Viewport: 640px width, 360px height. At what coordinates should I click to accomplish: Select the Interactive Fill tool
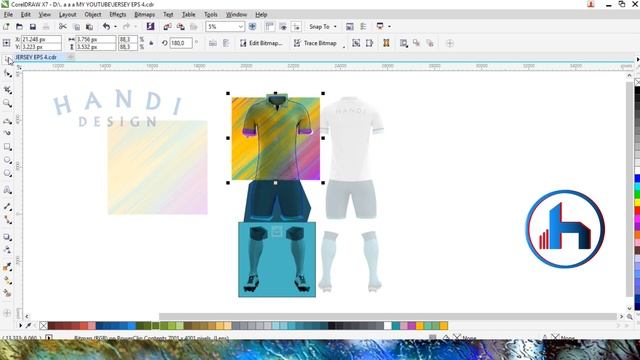[7, 280]
